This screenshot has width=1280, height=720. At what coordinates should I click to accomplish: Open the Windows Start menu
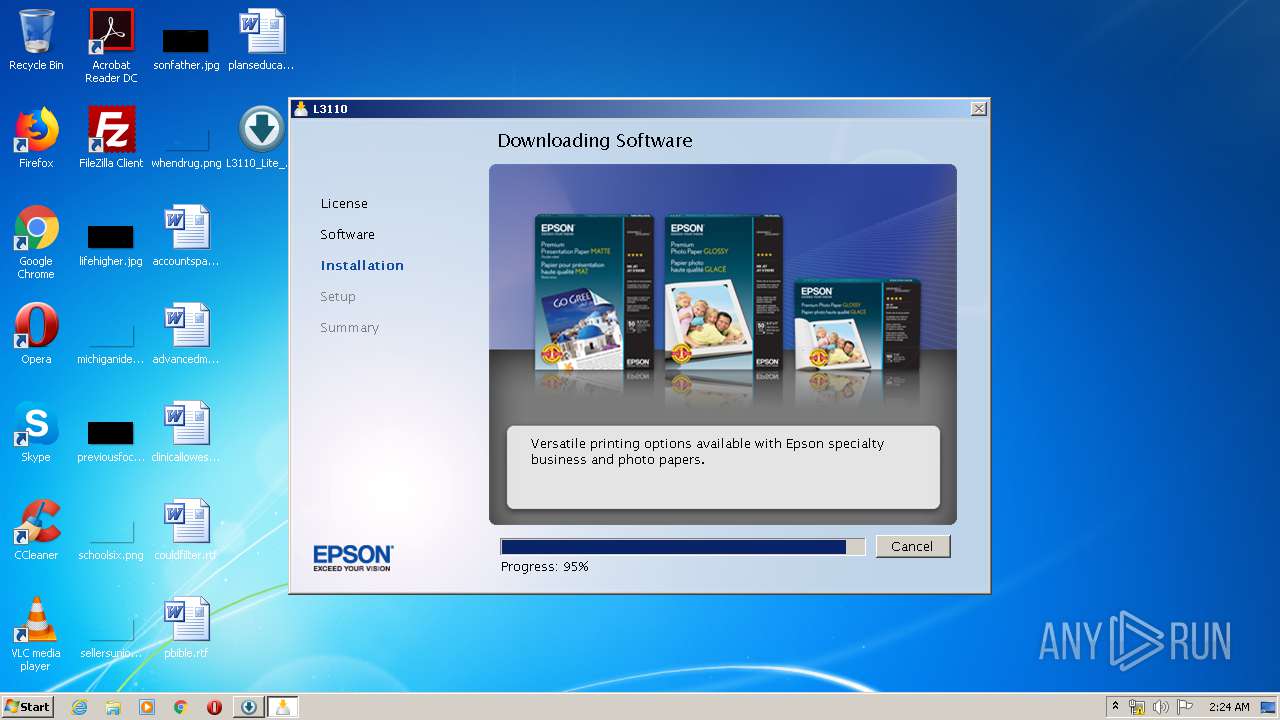coord(27,707)
